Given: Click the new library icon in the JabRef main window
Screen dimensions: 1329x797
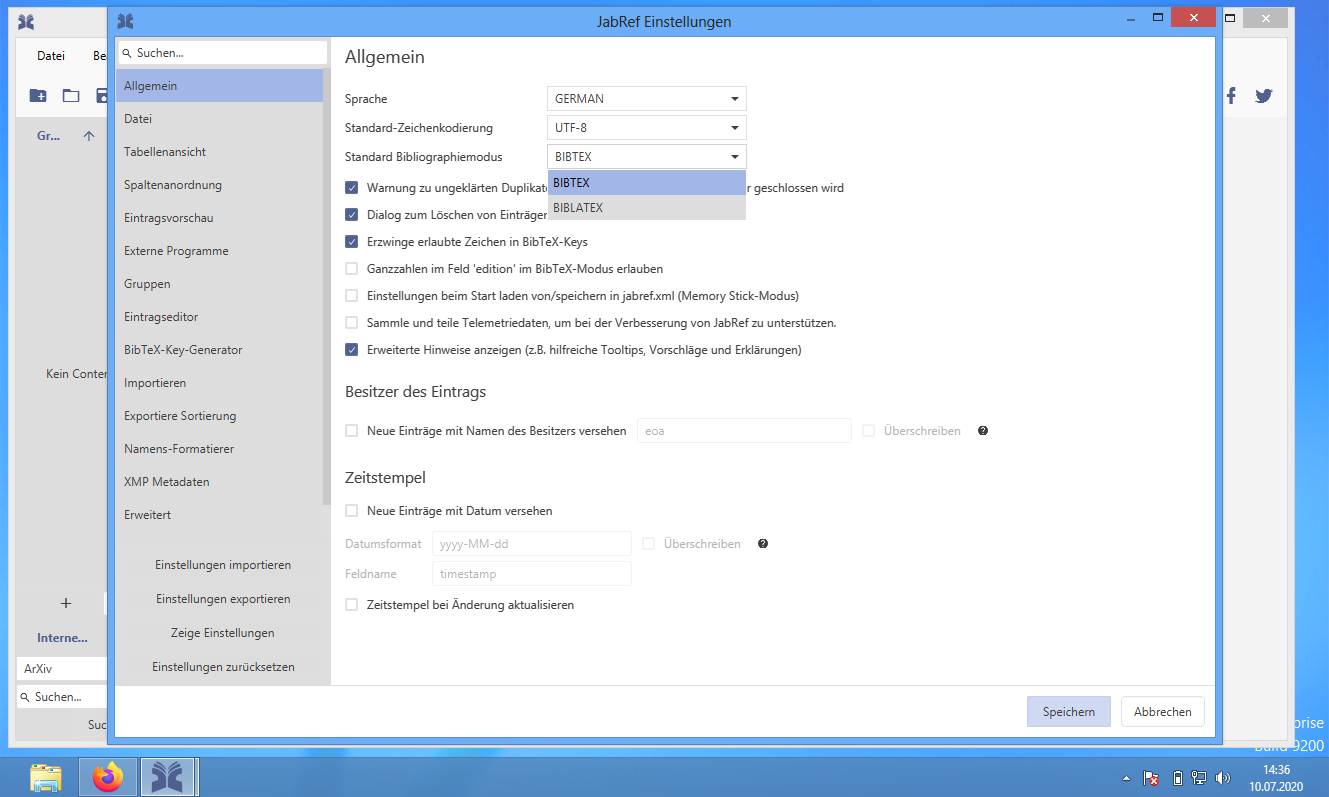Looking at the screenshot, I should [38, 96].
